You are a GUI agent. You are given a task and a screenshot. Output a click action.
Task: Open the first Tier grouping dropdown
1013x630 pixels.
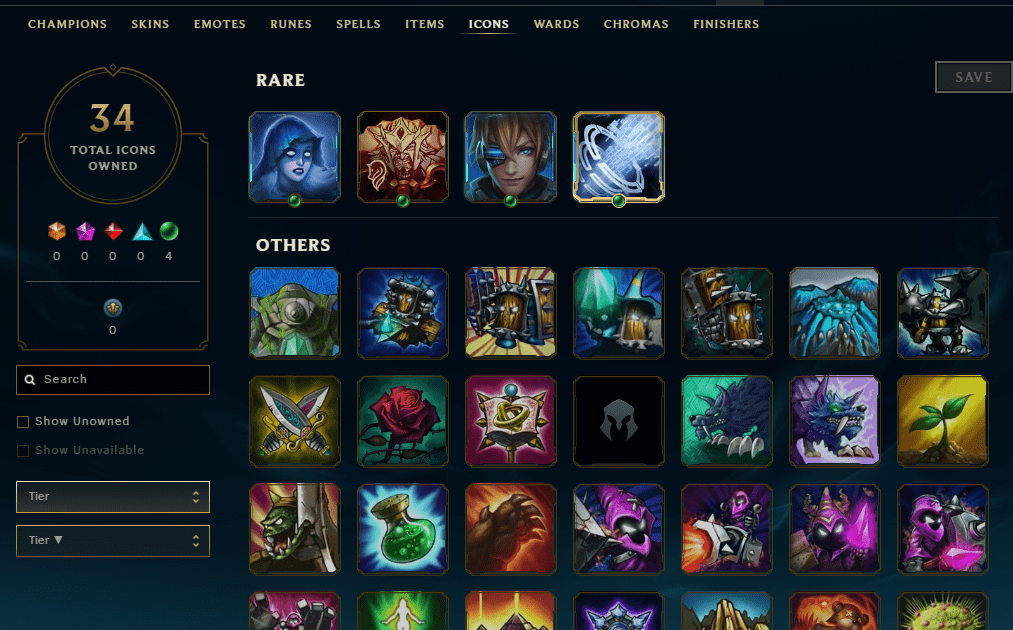click(x=113, y=497)
